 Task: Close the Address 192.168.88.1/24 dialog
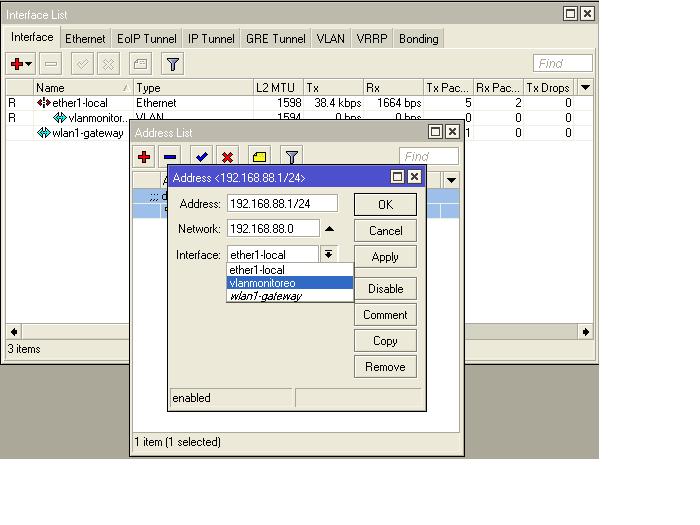click(414, 177)
